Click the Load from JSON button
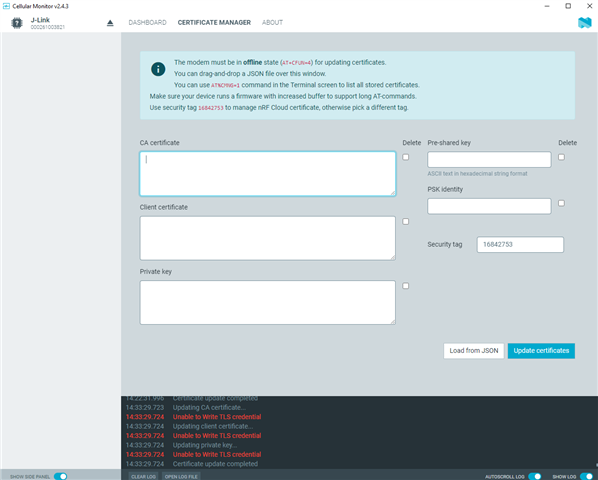This screenshot has height=480, width=598. pos(474,351)
